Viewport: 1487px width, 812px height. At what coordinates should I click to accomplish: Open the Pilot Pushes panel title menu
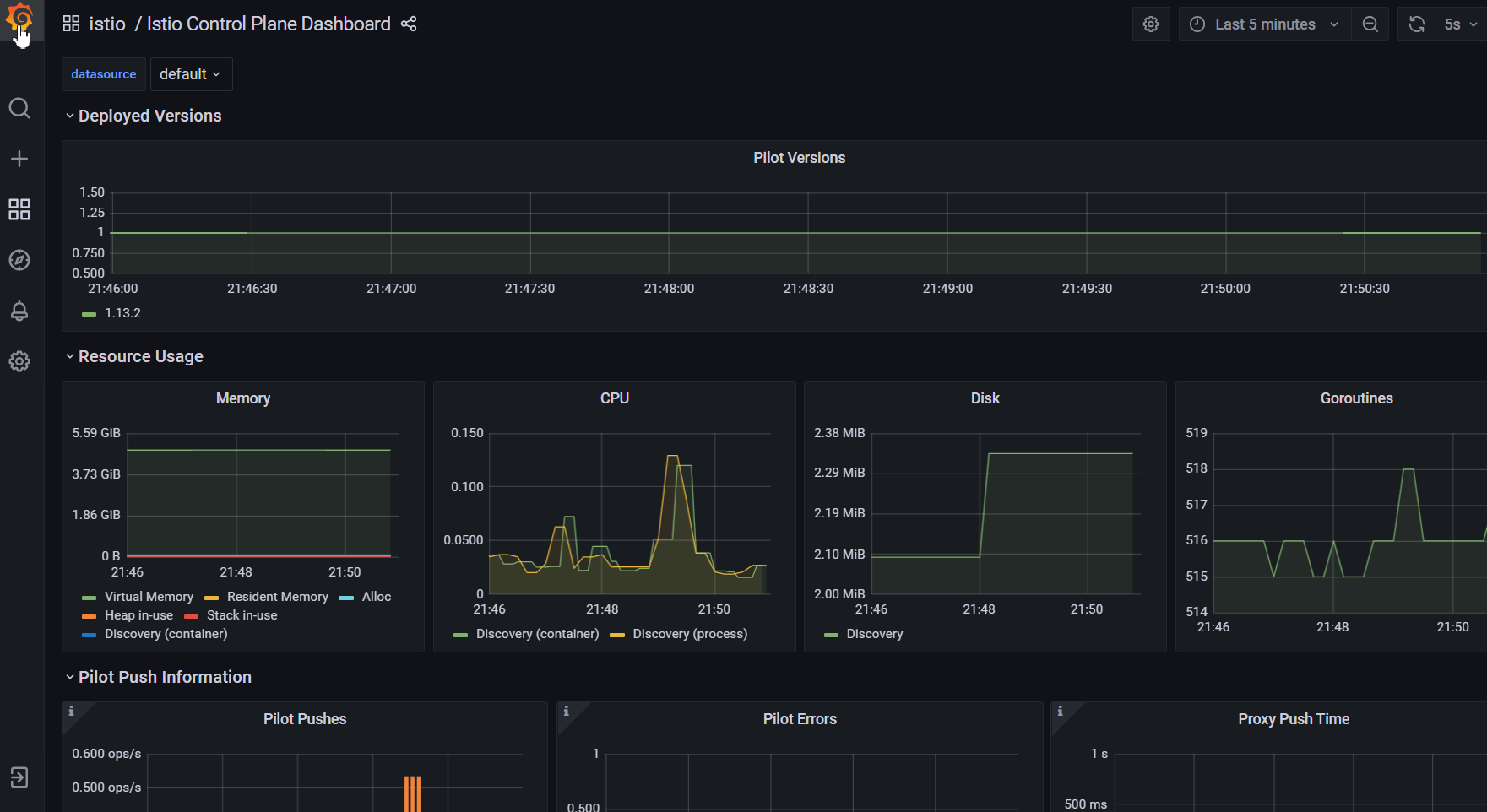(305, 719)
